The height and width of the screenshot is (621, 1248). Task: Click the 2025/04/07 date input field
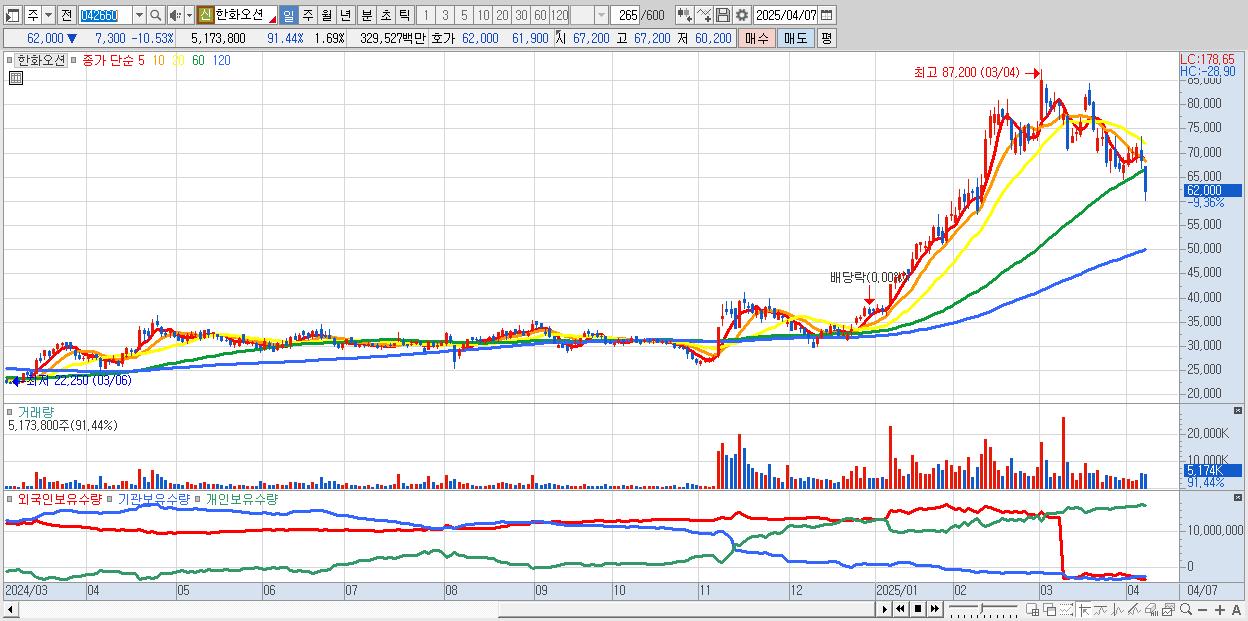(786, 15)
